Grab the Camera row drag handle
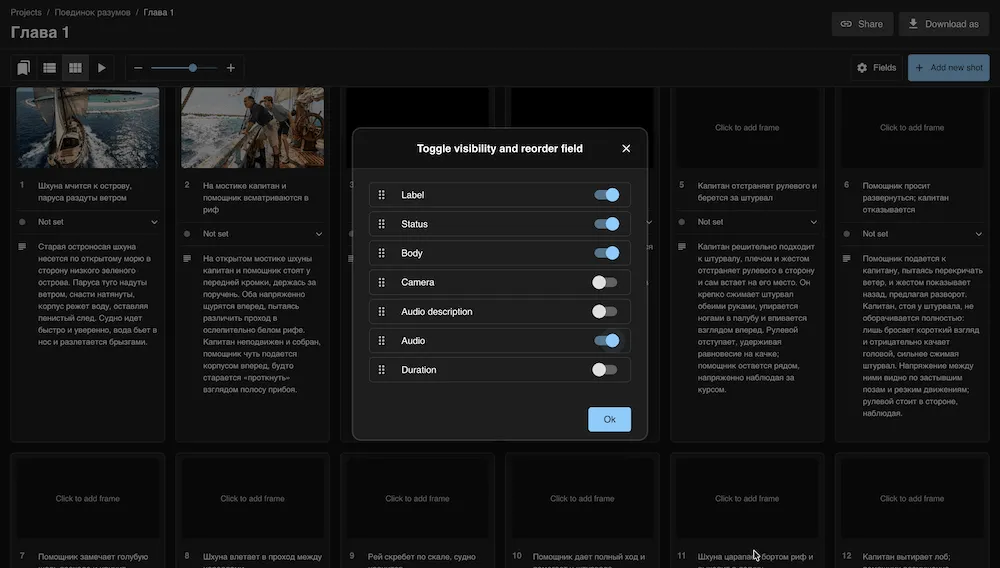The image size is (1000, 568). [381, 282]
